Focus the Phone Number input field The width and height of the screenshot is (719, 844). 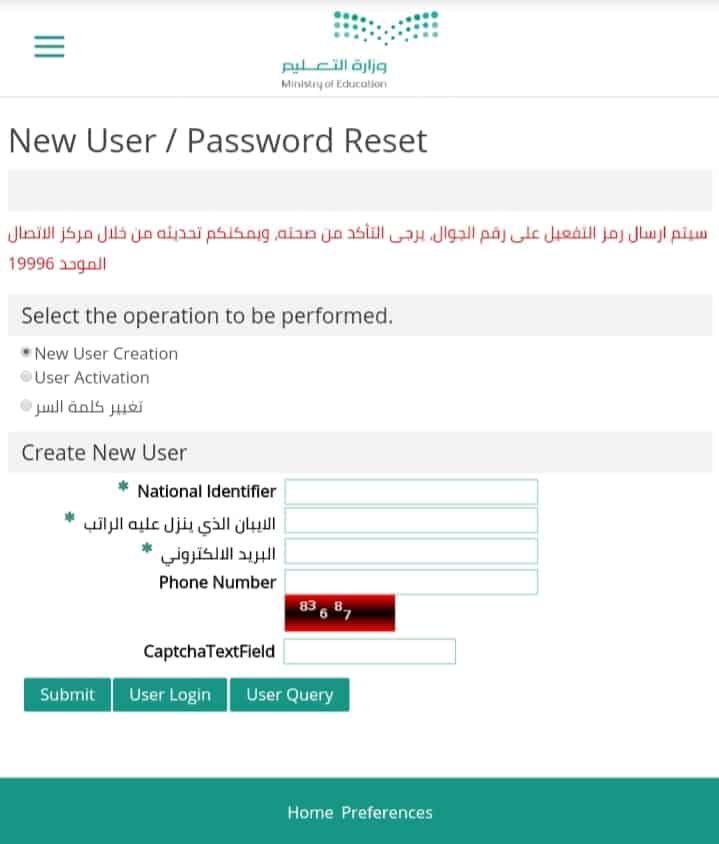coord(411,582)
